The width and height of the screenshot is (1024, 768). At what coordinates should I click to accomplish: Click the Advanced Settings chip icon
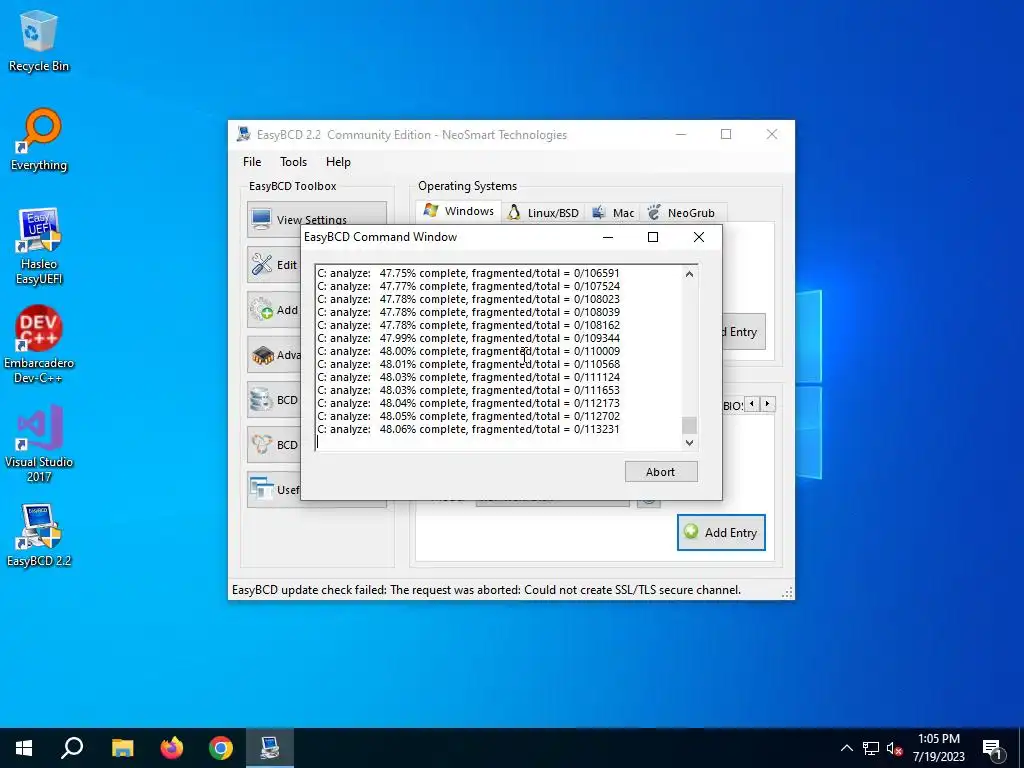click(x=262, y=355)
